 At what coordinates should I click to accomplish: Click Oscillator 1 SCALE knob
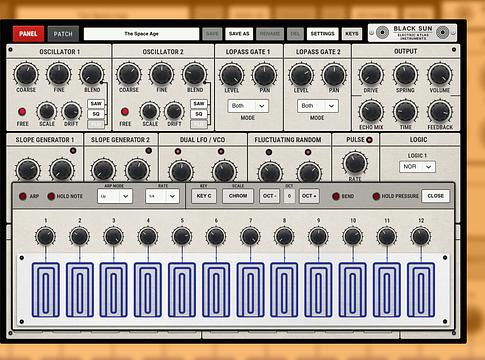click(47, 111)
